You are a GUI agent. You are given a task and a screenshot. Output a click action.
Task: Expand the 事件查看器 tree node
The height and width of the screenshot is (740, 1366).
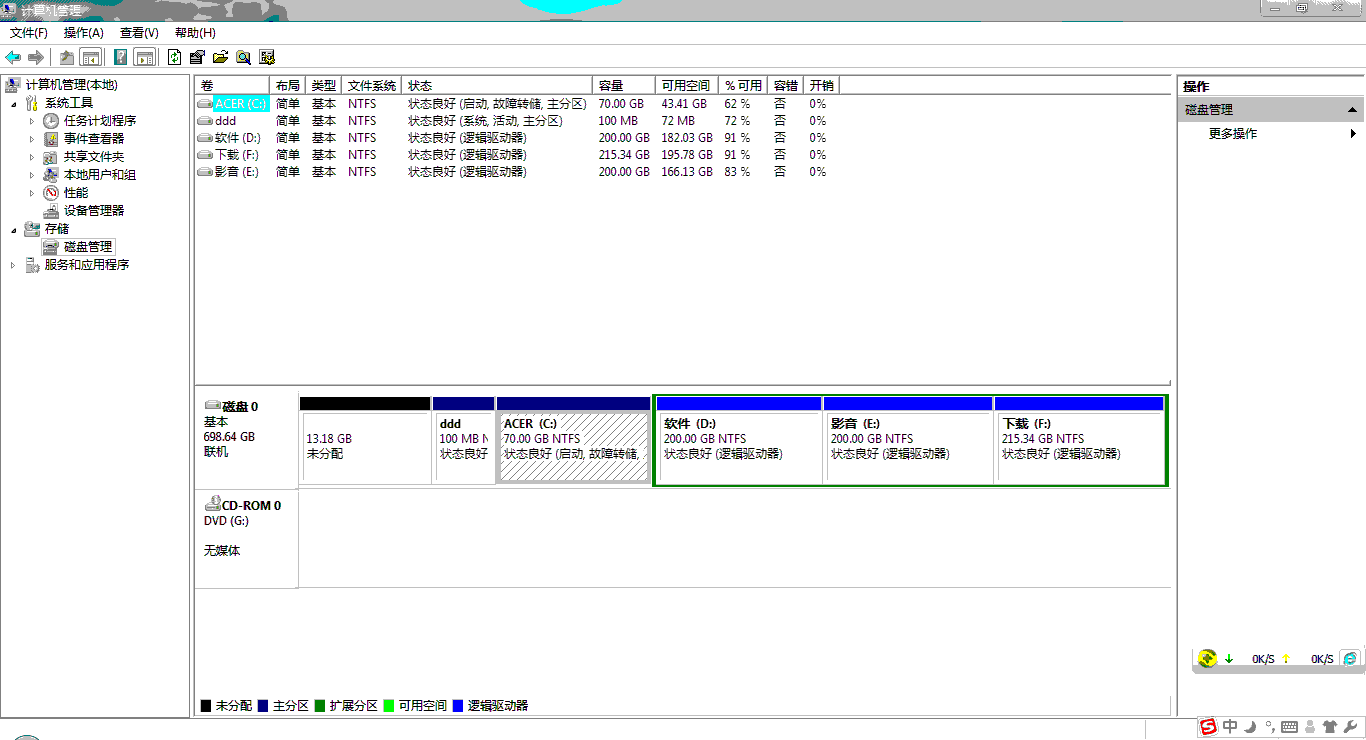click(x=32, y=139)
